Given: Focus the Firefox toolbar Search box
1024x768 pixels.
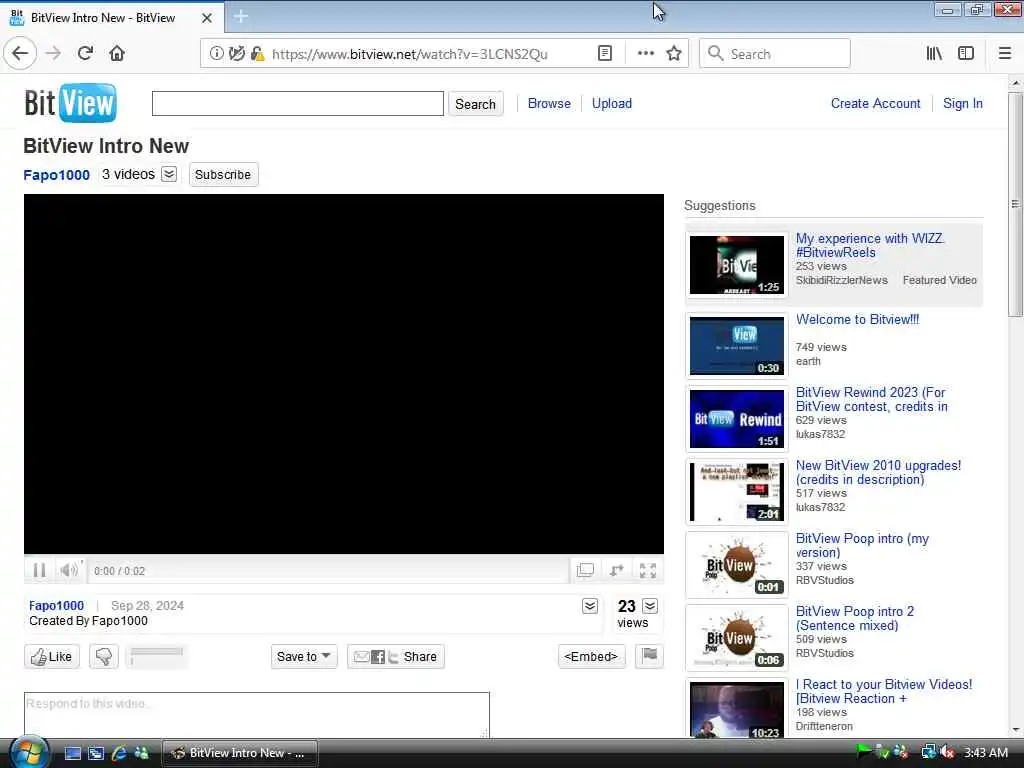Looking at the screenshot, I should pos(775,54).
